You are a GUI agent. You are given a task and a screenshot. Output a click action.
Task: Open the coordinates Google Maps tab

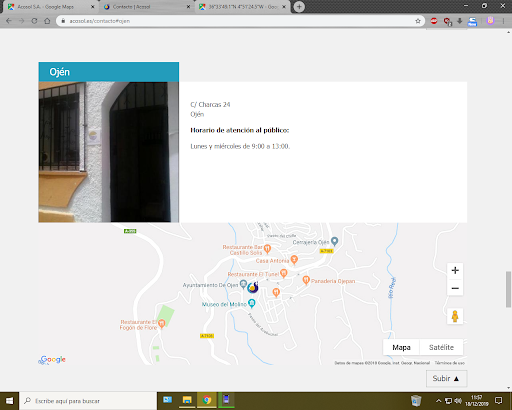[x=243, y=7]
